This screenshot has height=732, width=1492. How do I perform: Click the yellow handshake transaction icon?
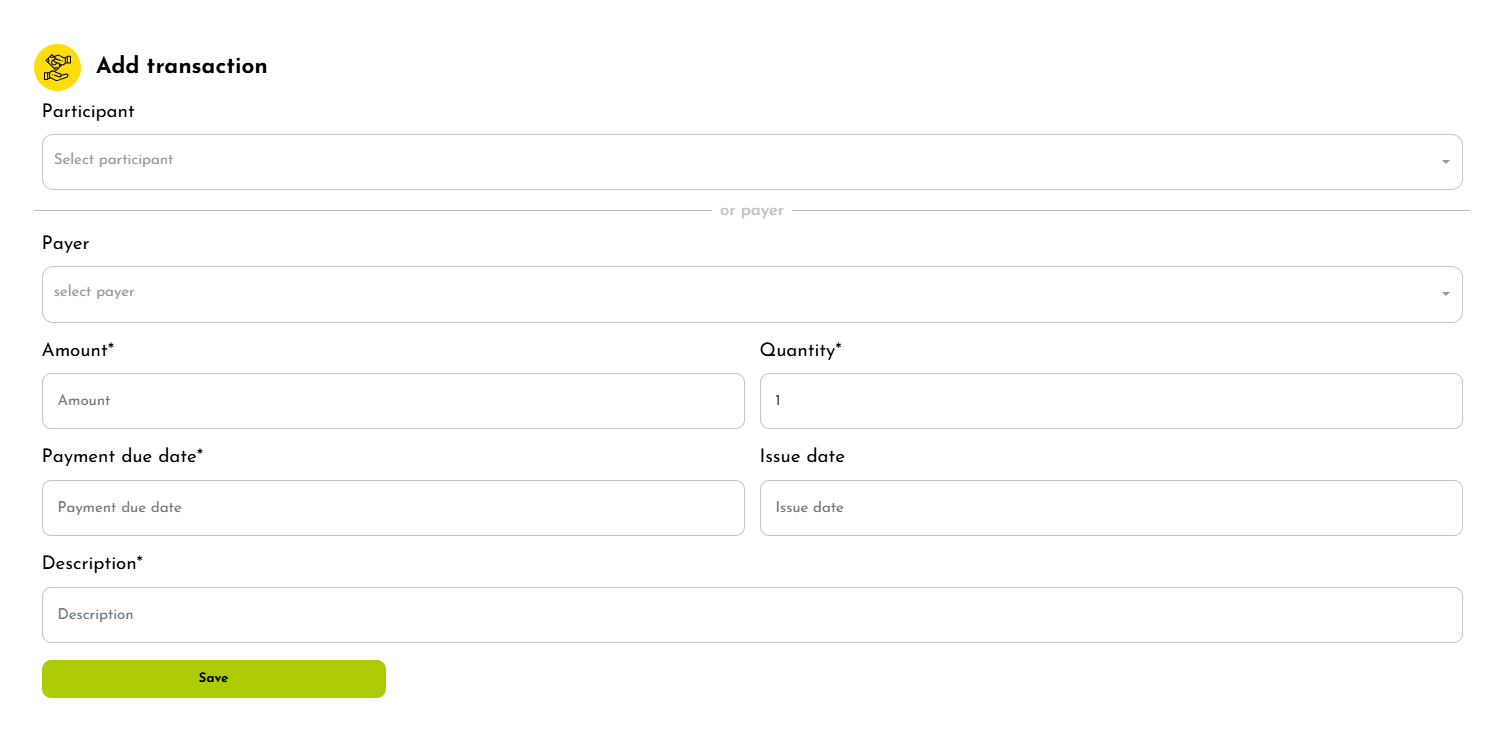pyautogui.click(x=57, y=67)
